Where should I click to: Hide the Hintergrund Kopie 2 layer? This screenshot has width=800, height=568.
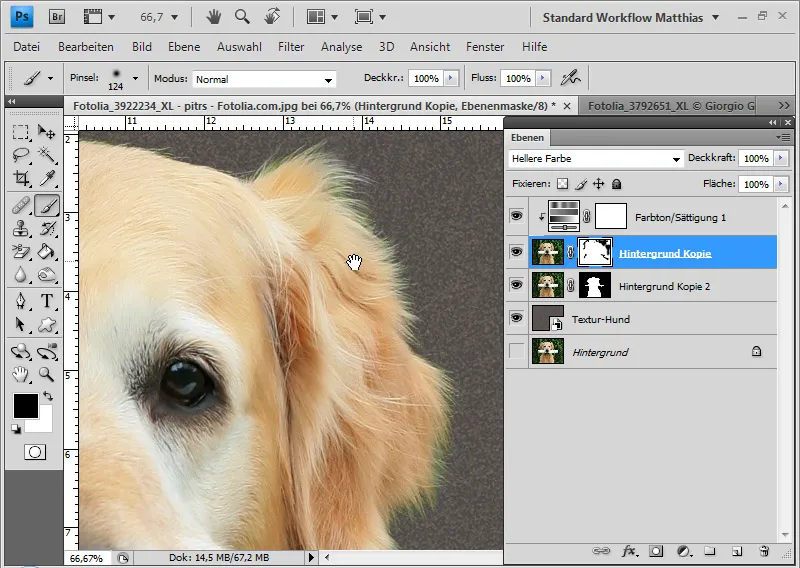click(x=516, y=285)
